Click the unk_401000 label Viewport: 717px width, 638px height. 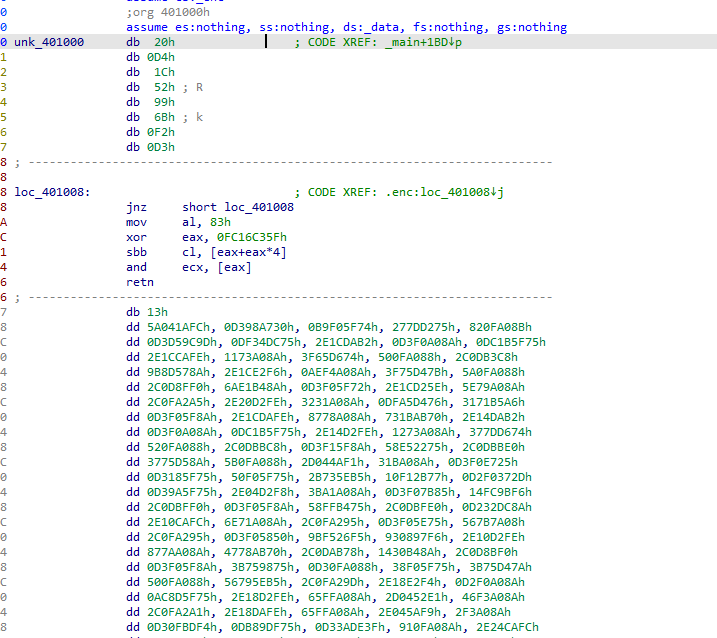[49, 42]
